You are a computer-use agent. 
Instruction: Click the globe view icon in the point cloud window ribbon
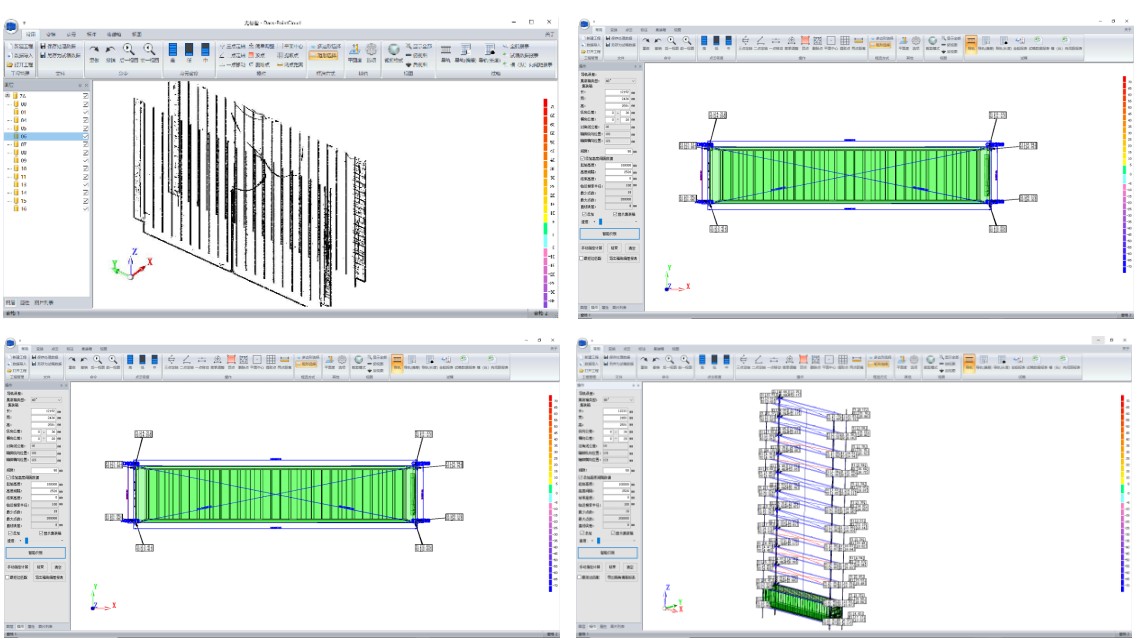click(393, 49)
